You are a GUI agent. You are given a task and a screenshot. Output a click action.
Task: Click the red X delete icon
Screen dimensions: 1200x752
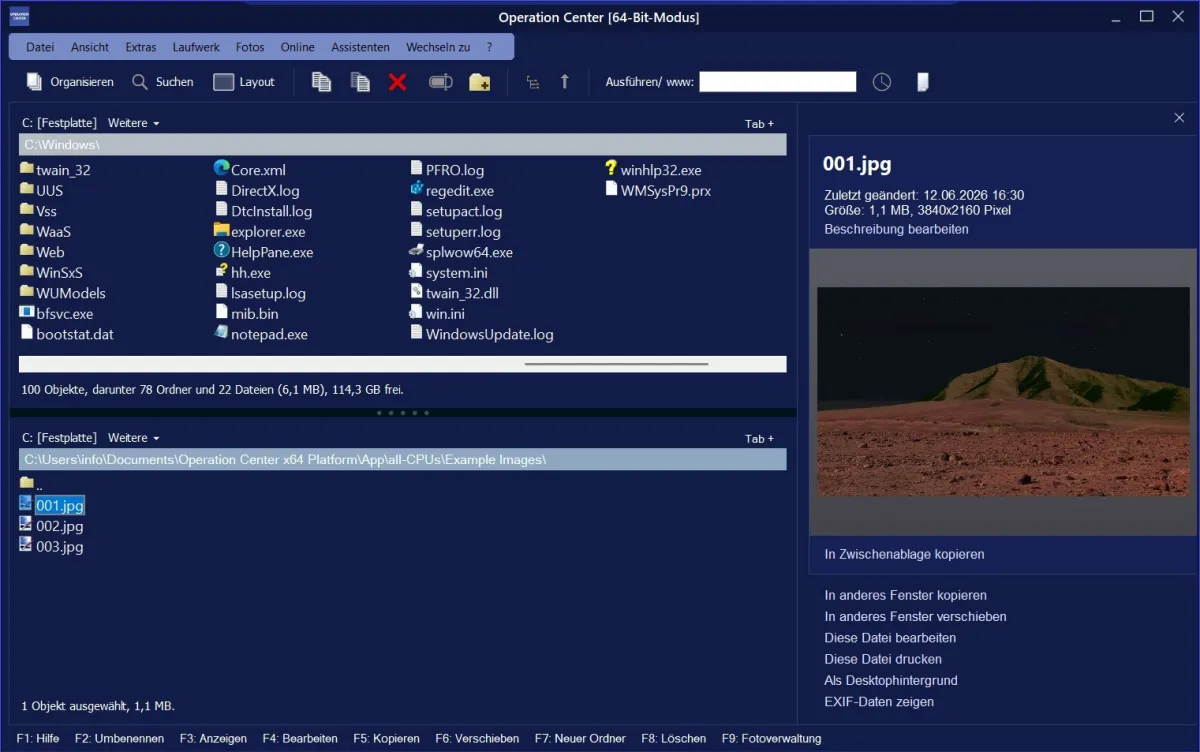click(398, 82)
